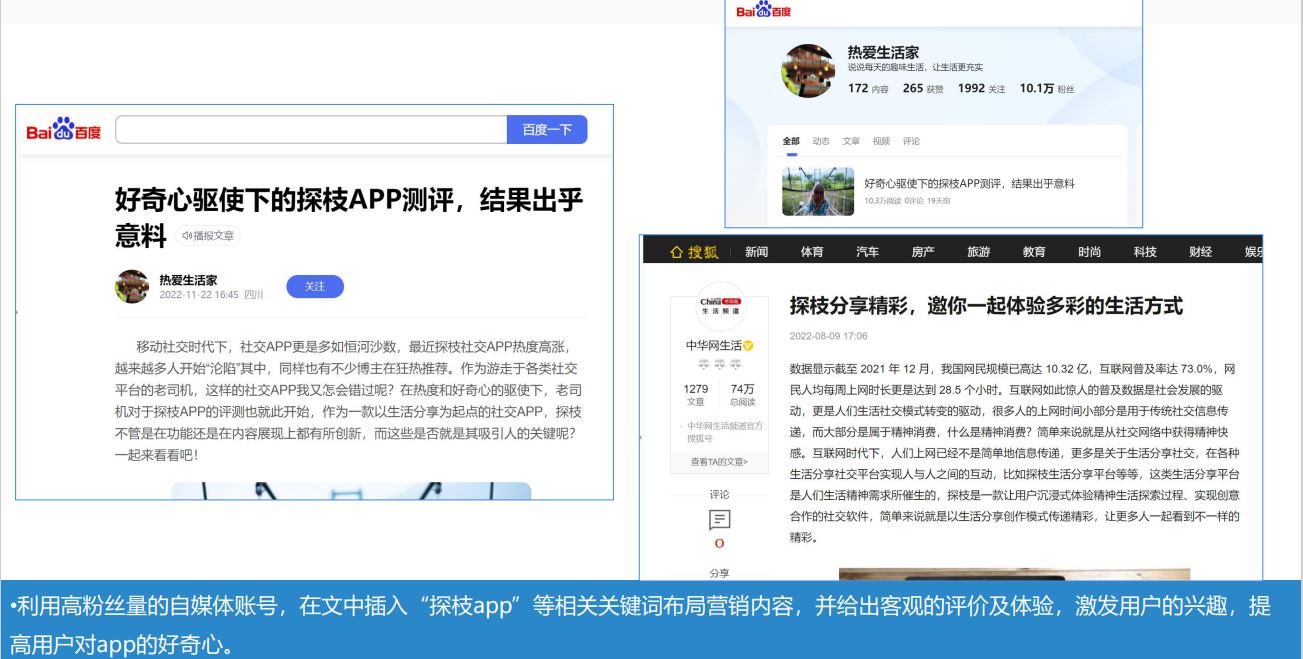The width and height of the screenshot is (1303, 659).
Task: Click into the Baidu search input field
Action: pos(311,130)
